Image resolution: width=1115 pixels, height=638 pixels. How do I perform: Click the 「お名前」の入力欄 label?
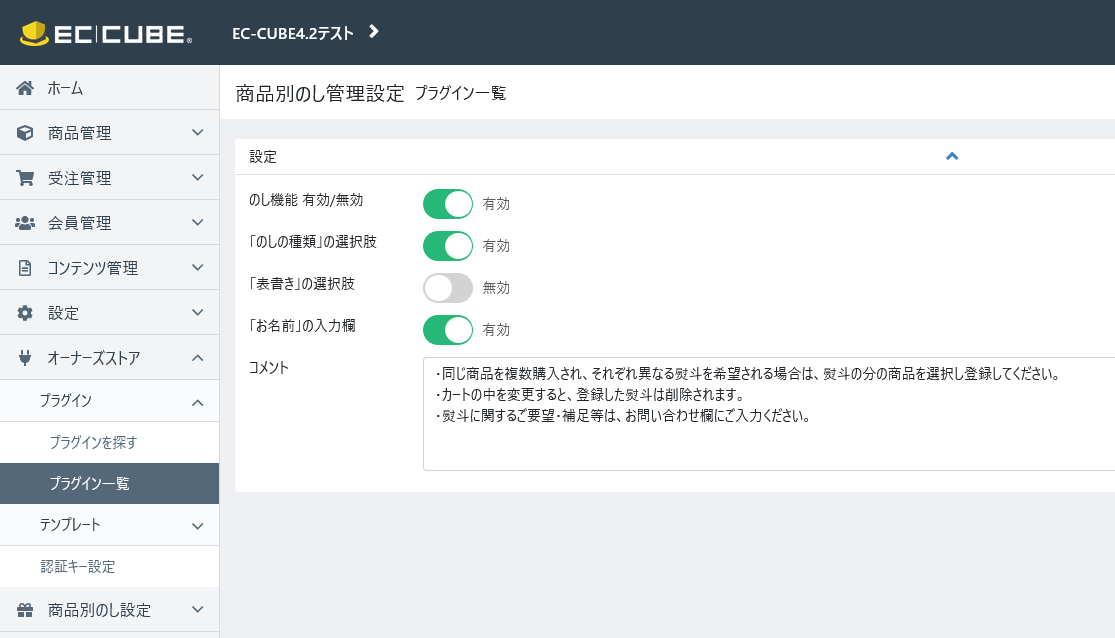click(x=302, y=326)
